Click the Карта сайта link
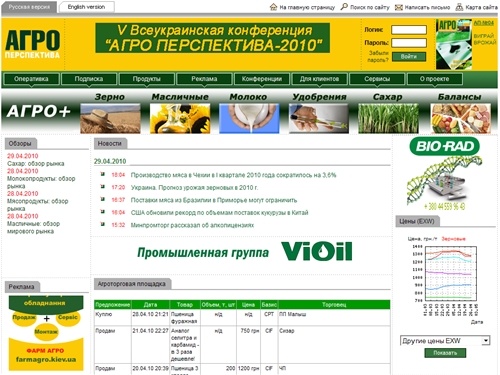This screenshot has height=375, width=500. (x=481, y=7)
